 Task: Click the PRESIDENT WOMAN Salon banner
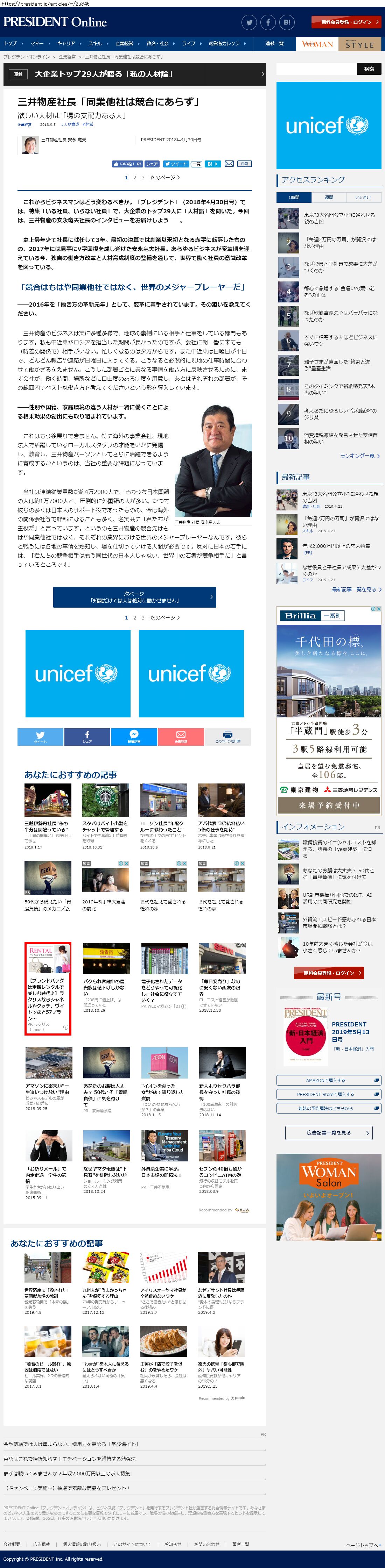(x=329, y=1197)
